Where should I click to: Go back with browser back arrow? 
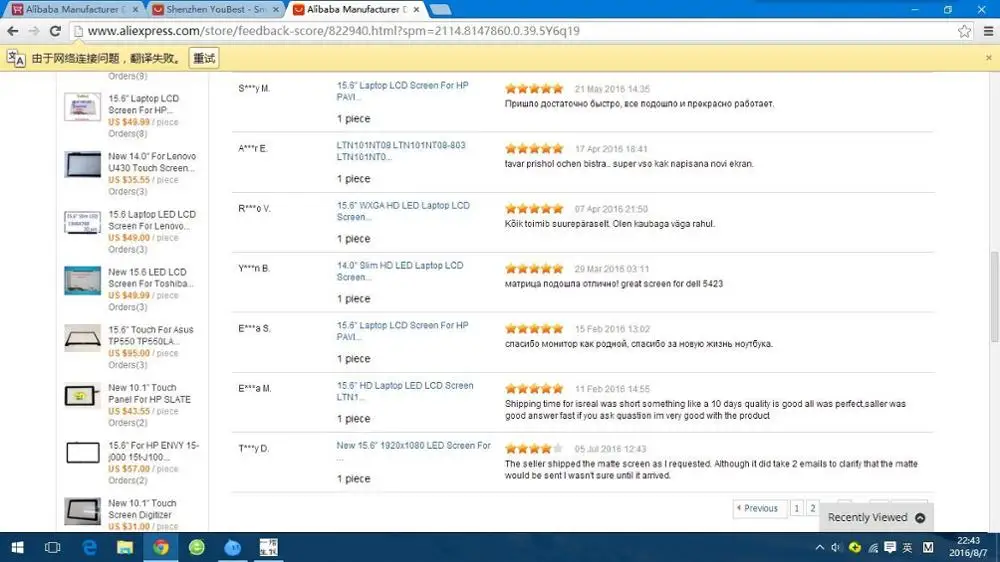[13, 31]
